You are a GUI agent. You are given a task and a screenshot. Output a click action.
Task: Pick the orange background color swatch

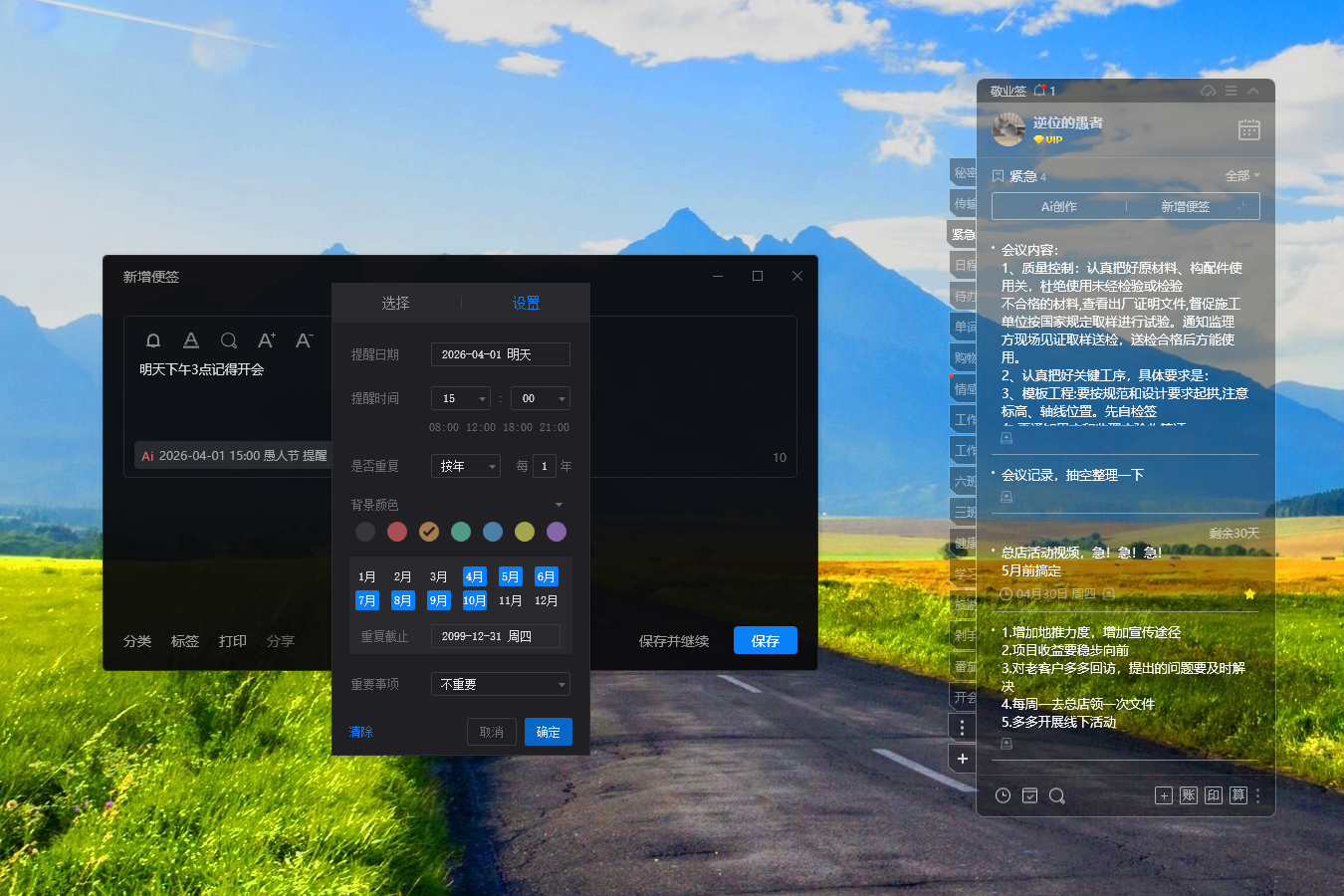coord(428,532)
